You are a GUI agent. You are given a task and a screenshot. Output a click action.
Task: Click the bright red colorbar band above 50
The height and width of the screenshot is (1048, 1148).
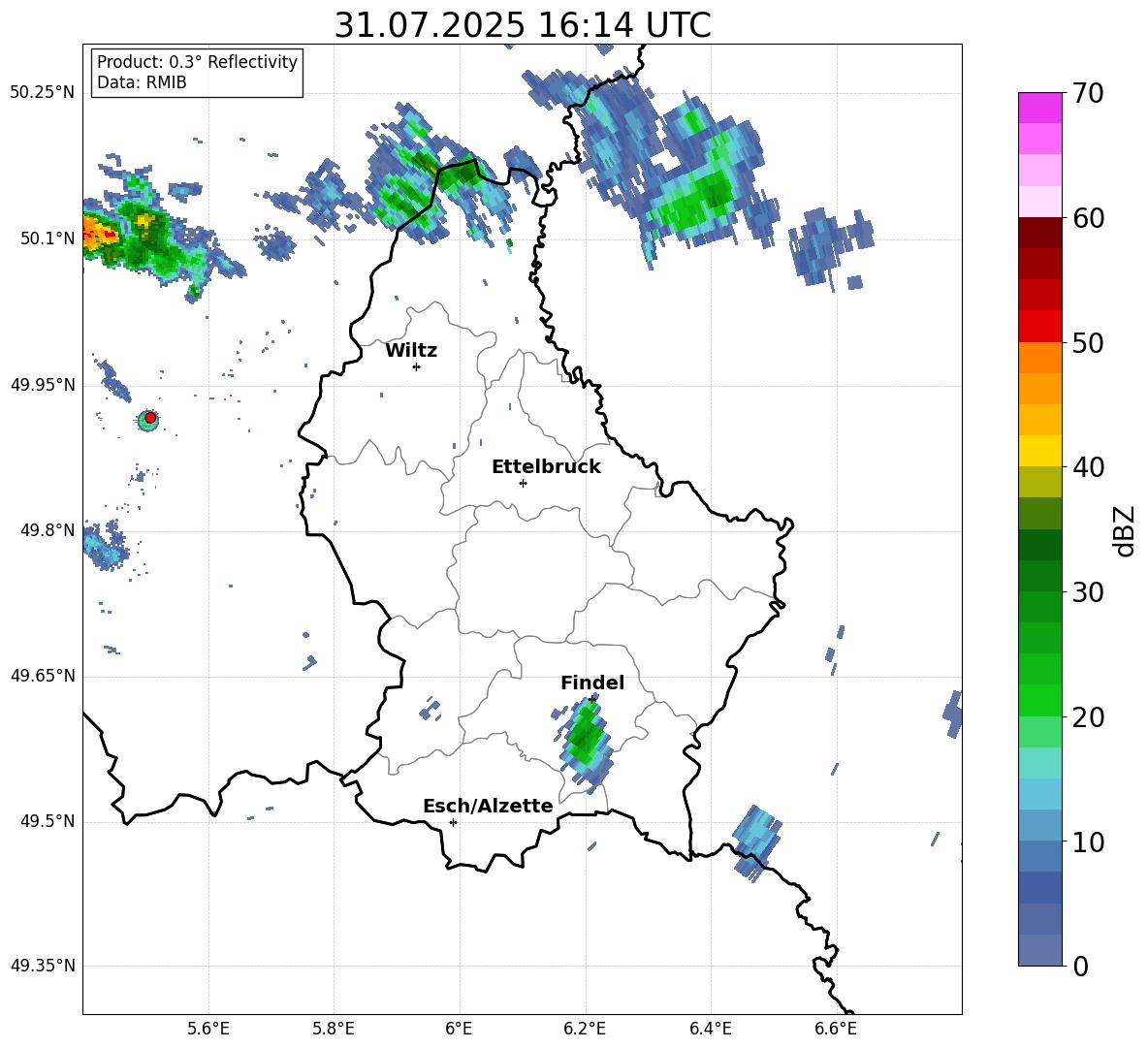tap(1040, 327)
